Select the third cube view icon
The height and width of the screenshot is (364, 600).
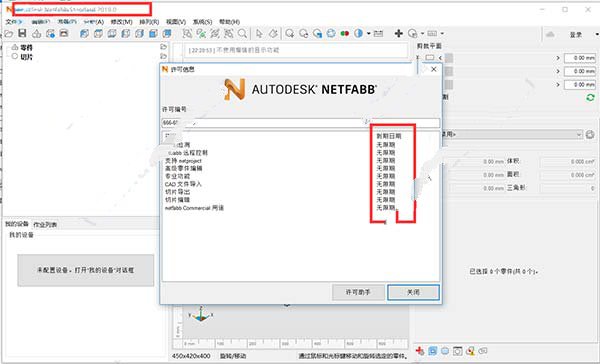pos(112,34)
